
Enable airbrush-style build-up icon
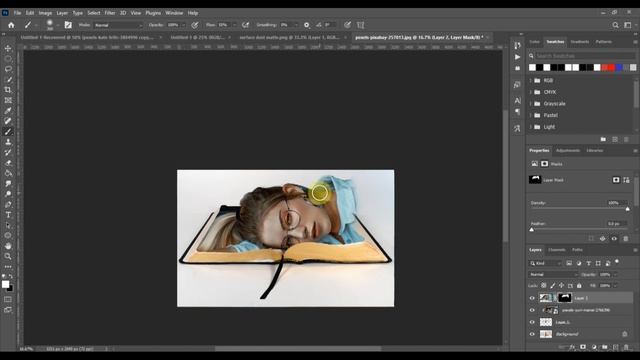click(x=245, y=25)
